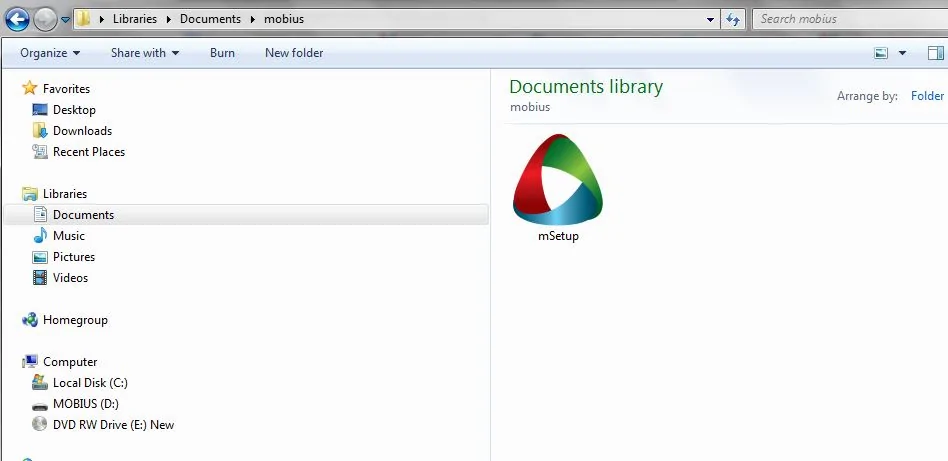Open the Share with menu
Viewport: 948px width, 461px height.
click(x=145, y=53)
